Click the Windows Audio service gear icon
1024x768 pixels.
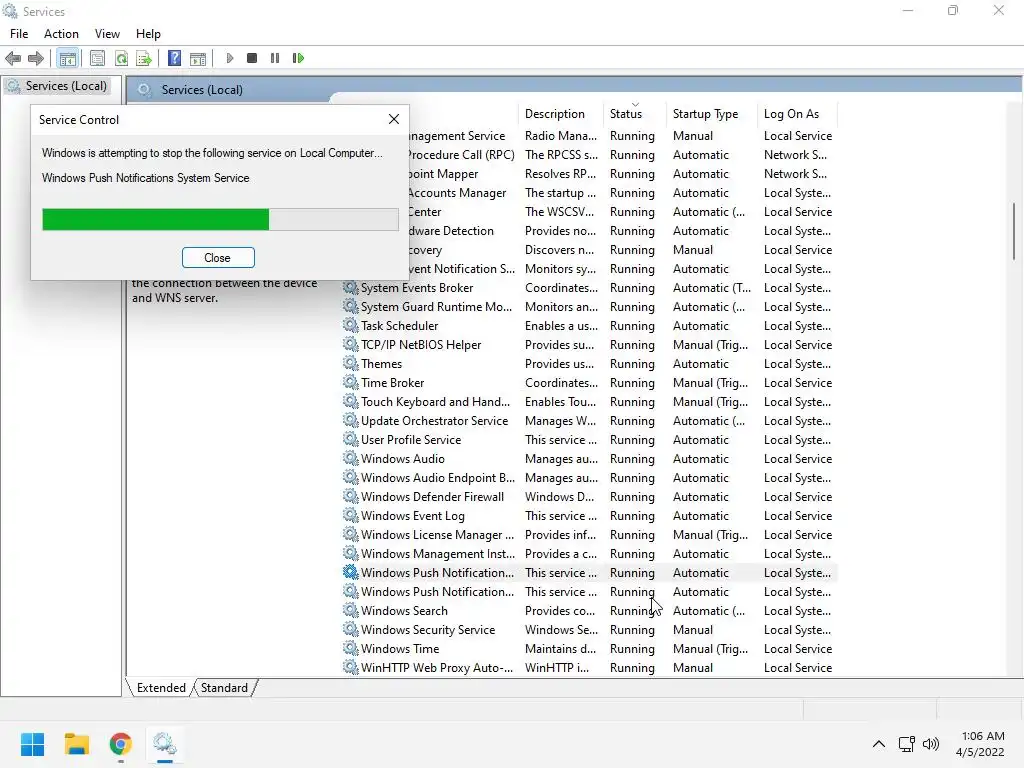pos(351,458)
